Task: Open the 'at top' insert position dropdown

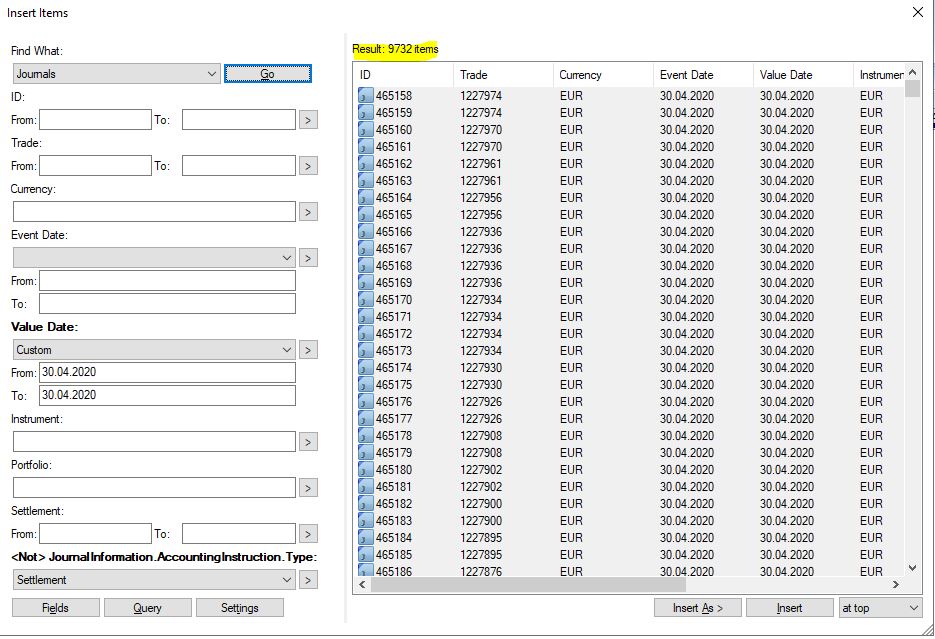Action: 880,608
